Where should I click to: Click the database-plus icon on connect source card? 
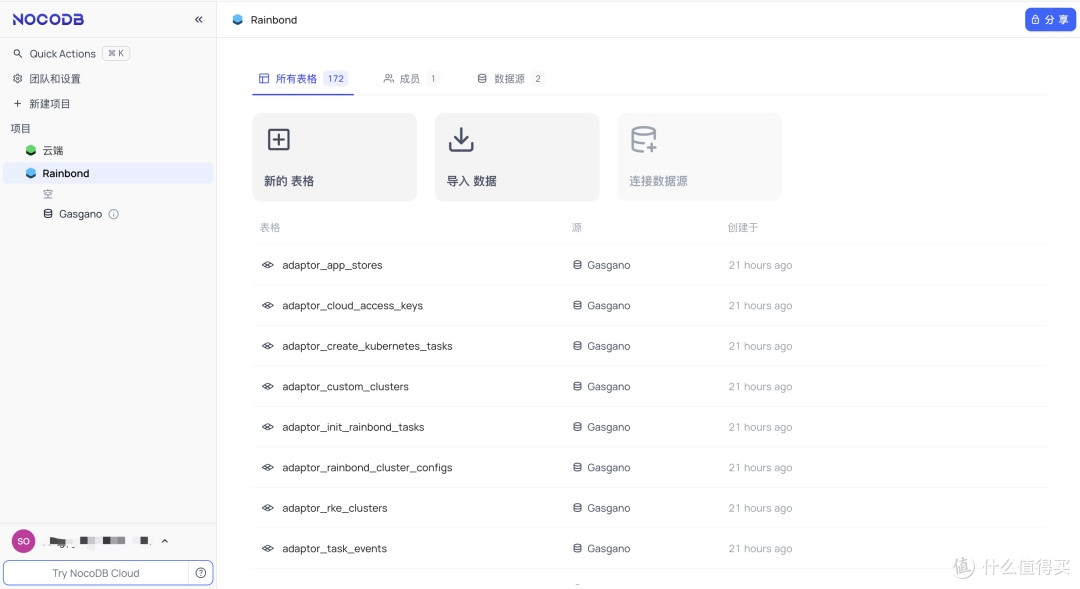tap(643, 139)
